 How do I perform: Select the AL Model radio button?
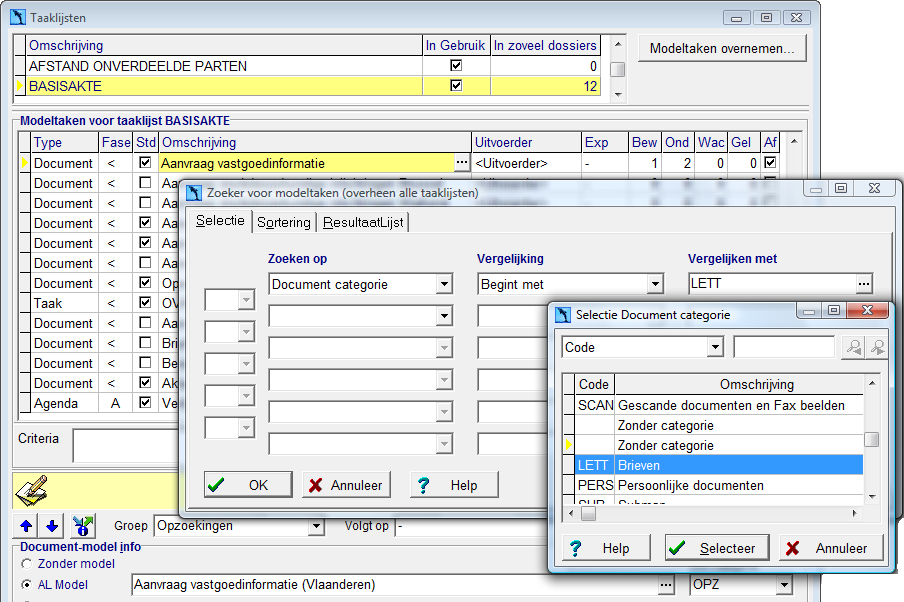pyautogui.click(x=27, y=585)
